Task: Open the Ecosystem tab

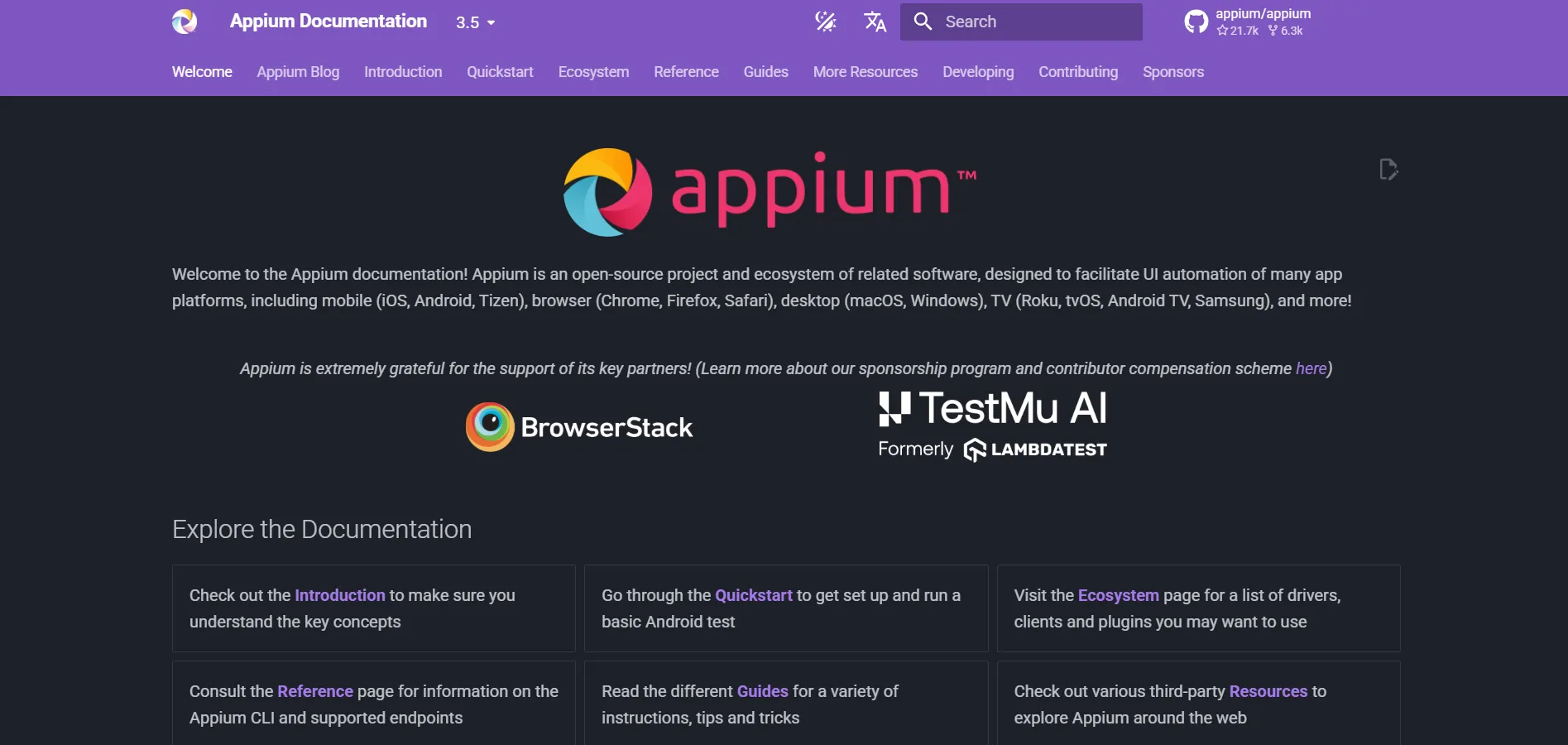Action: pyautogui.click(x=593, y=72)
